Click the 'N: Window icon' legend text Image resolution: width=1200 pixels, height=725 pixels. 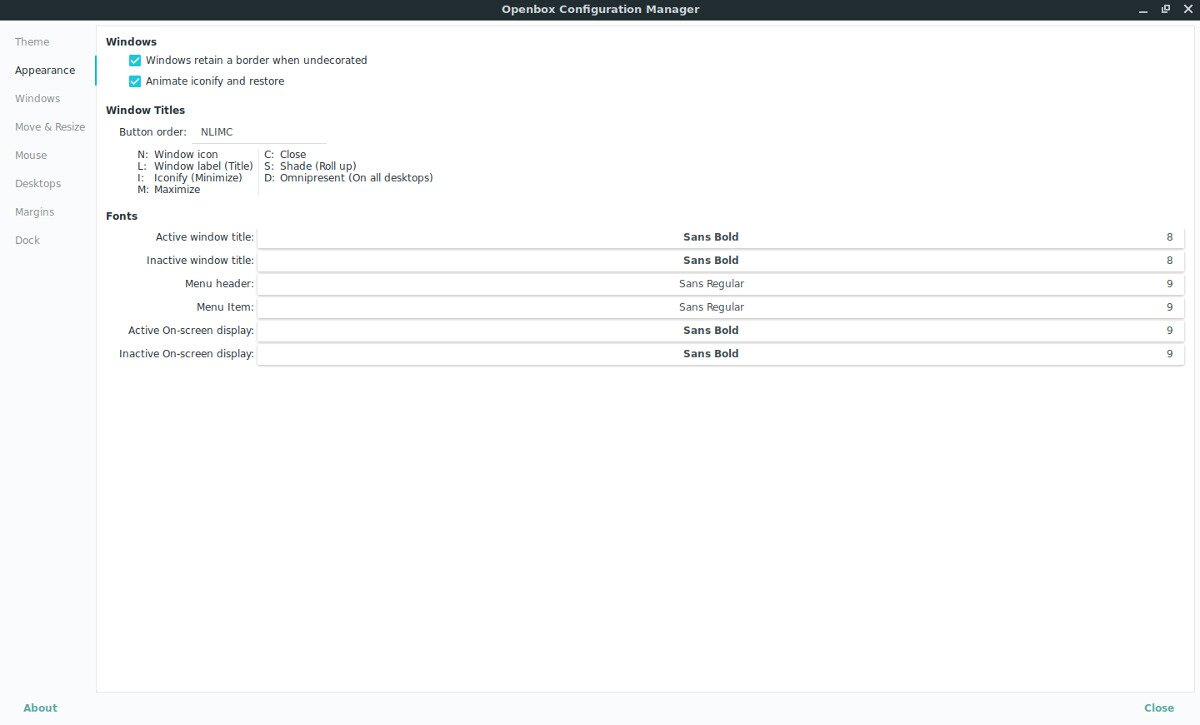click(178, 155)
